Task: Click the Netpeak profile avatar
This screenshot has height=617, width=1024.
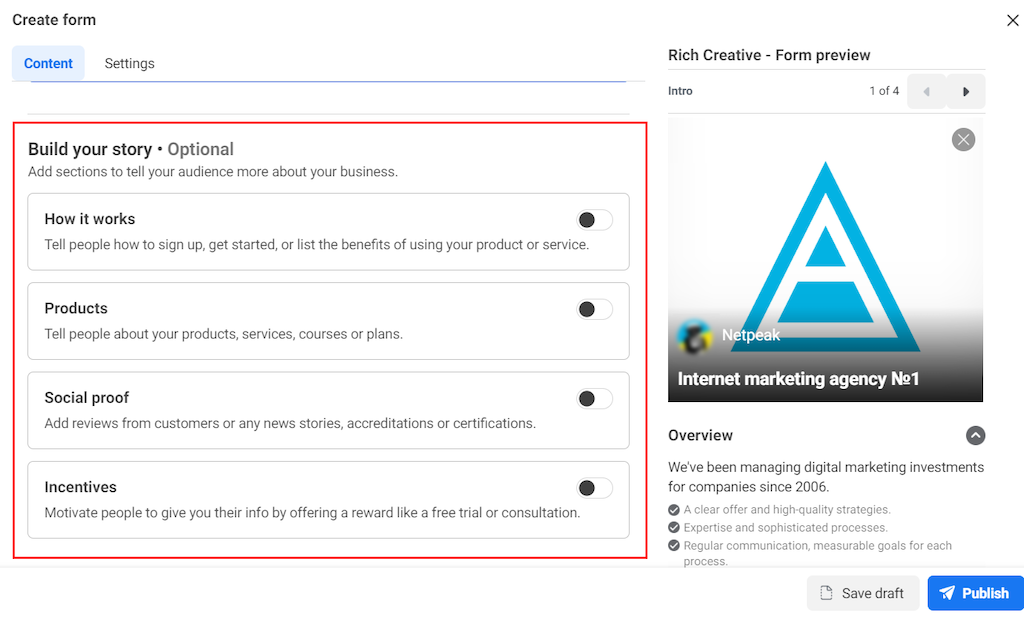Action: (694, 336)
